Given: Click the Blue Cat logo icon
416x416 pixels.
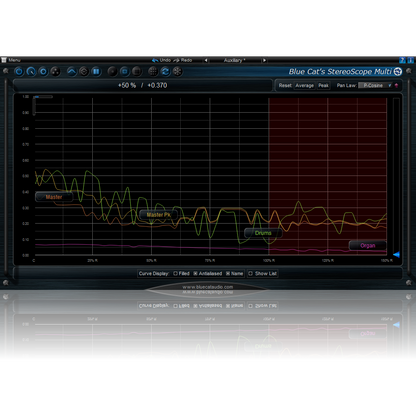Looking at the screenshot, I should click(x=398, y=71).
